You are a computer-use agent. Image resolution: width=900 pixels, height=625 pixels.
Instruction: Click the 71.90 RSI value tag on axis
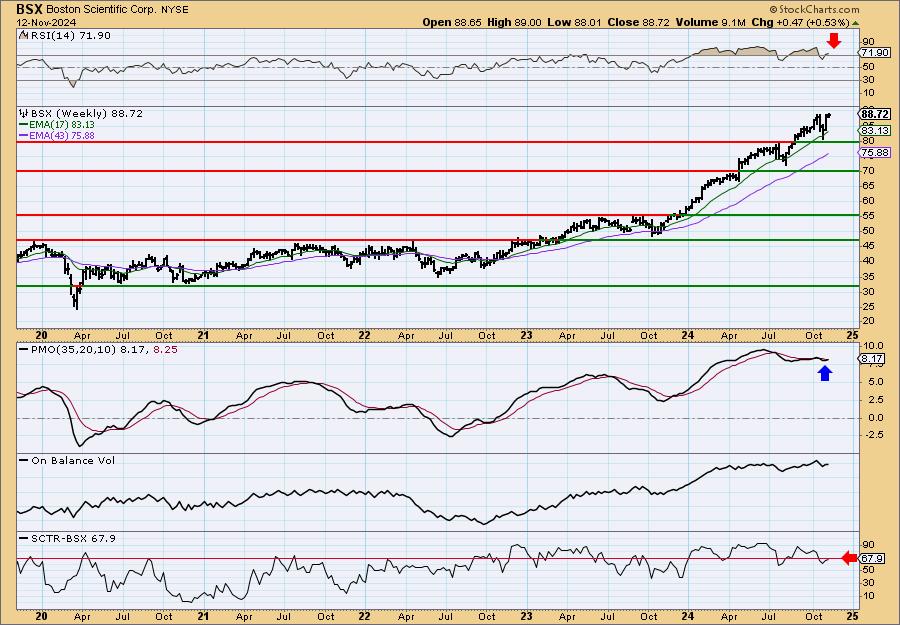coord(875,53)
